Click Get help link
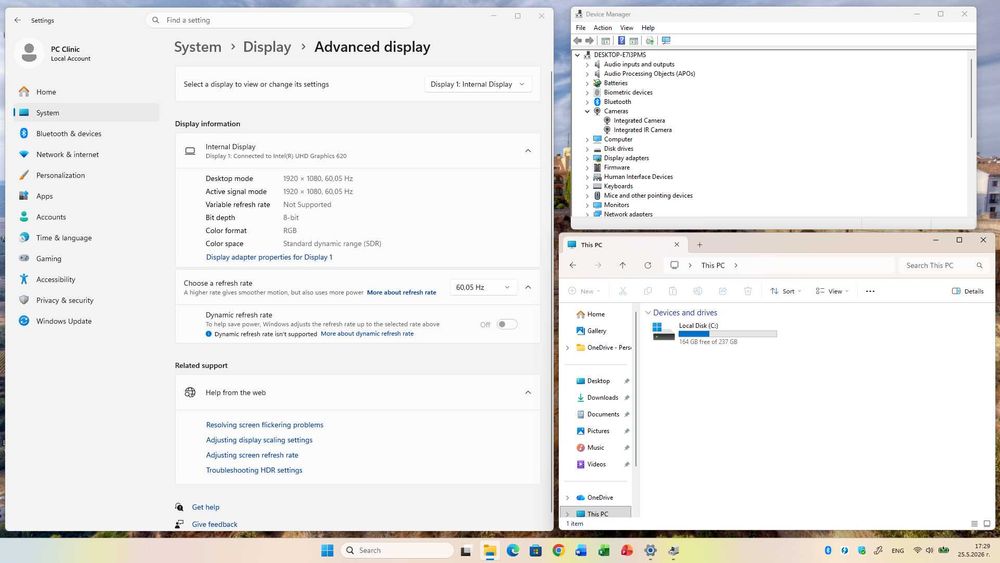 [x=205, y=508]
